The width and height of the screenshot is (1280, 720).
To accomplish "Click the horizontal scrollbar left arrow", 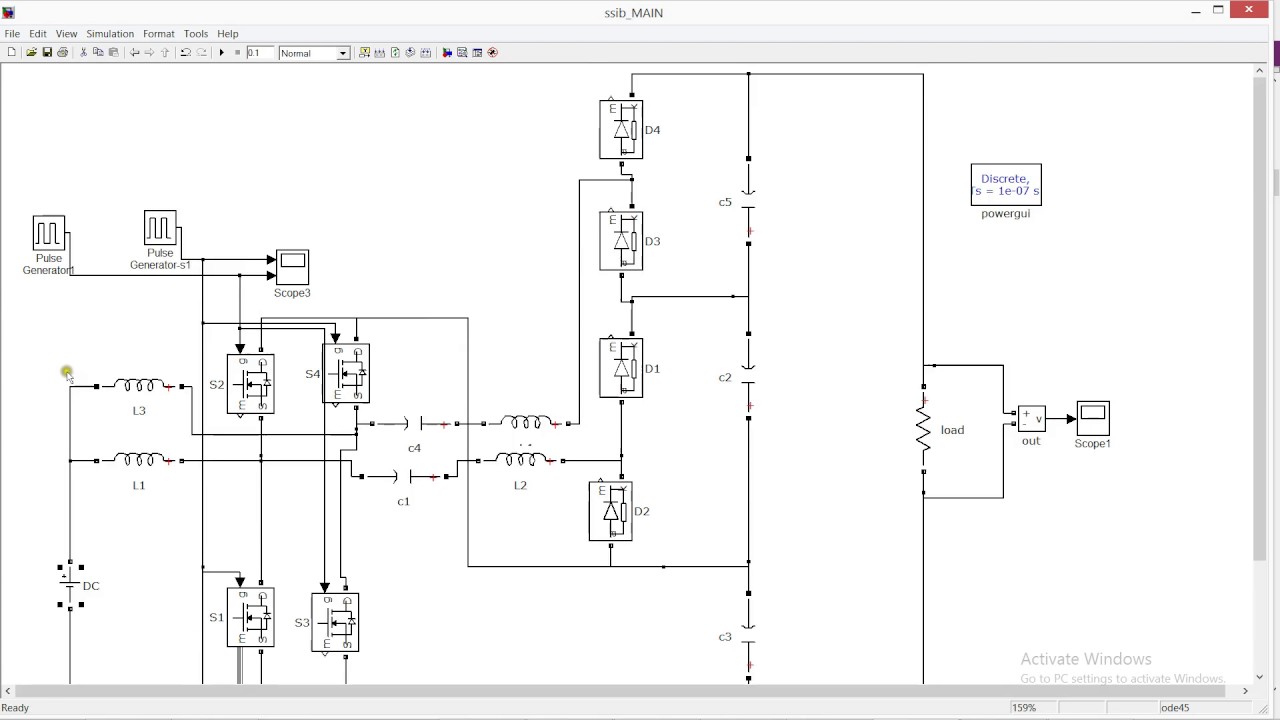I will pos(8,691).
